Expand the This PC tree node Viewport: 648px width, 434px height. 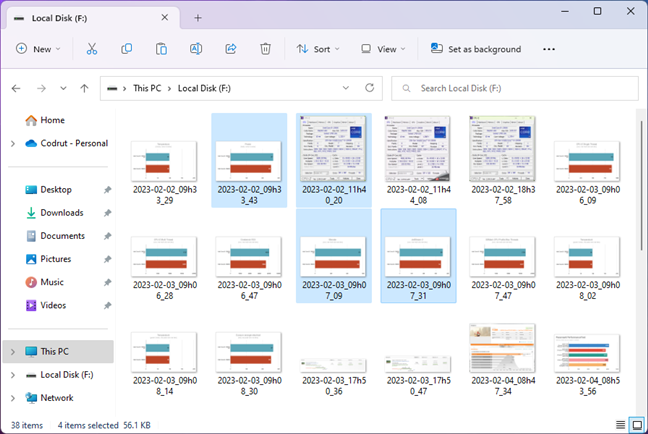[12, 352]
